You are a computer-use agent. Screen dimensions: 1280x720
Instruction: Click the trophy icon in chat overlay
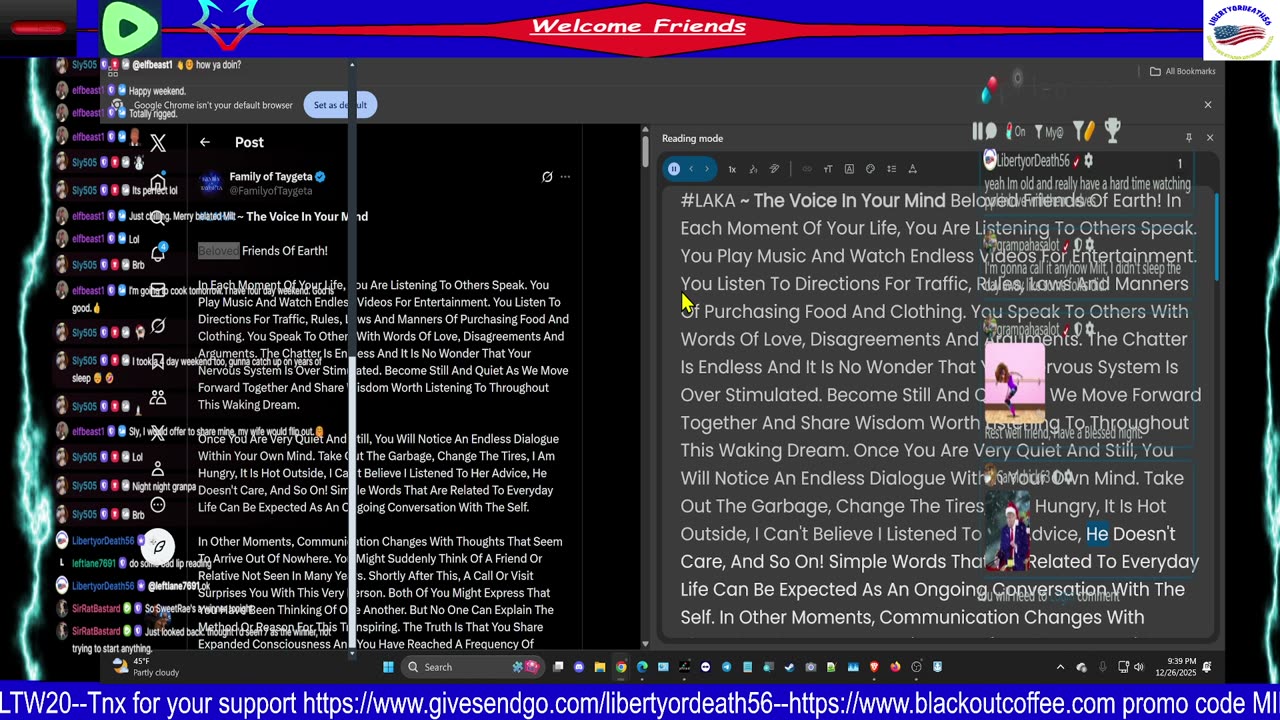point(1112,130)
